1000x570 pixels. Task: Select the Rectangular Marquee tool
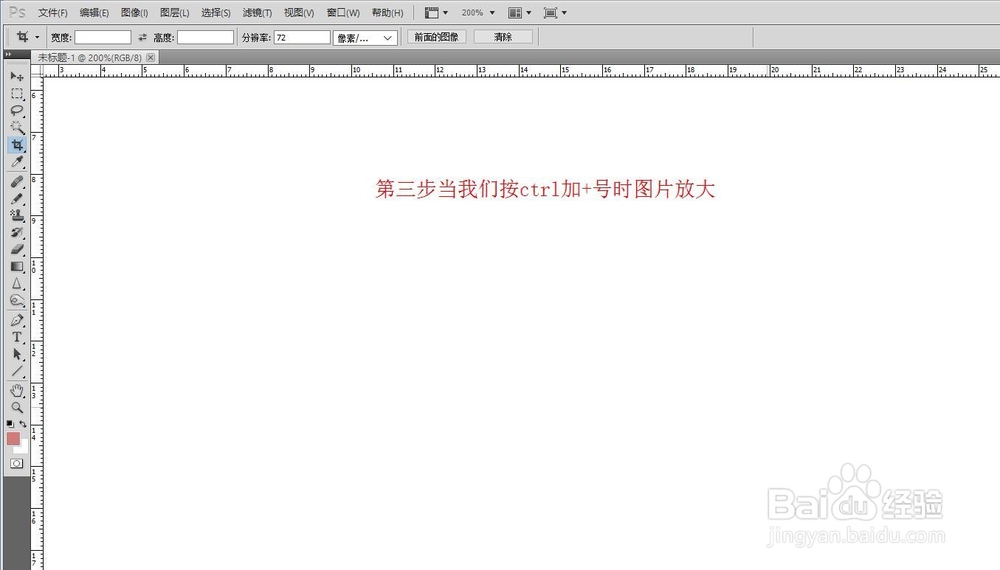point(17,94)
